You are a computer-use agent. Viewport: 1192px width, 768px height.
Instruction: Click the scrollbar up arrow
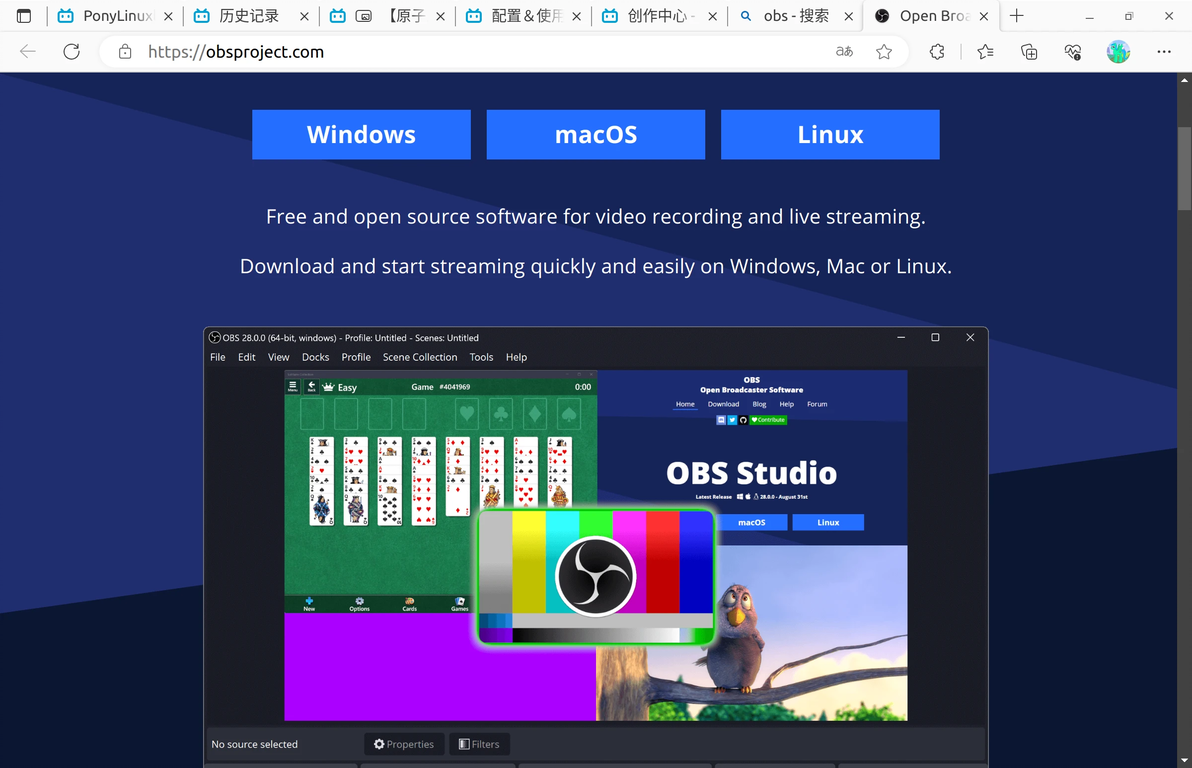pyautogui.click(x=1184, y=80)
